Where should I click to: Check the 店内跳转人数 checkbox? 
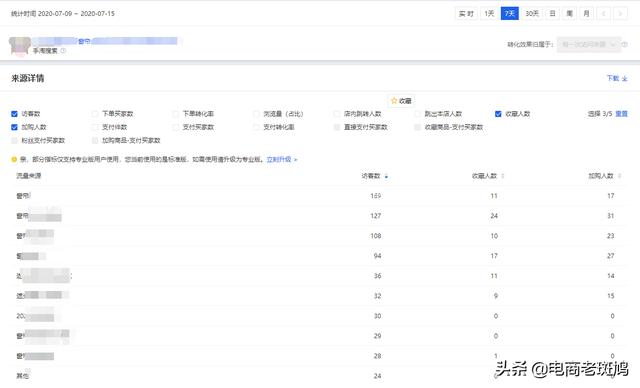(337, 114)
